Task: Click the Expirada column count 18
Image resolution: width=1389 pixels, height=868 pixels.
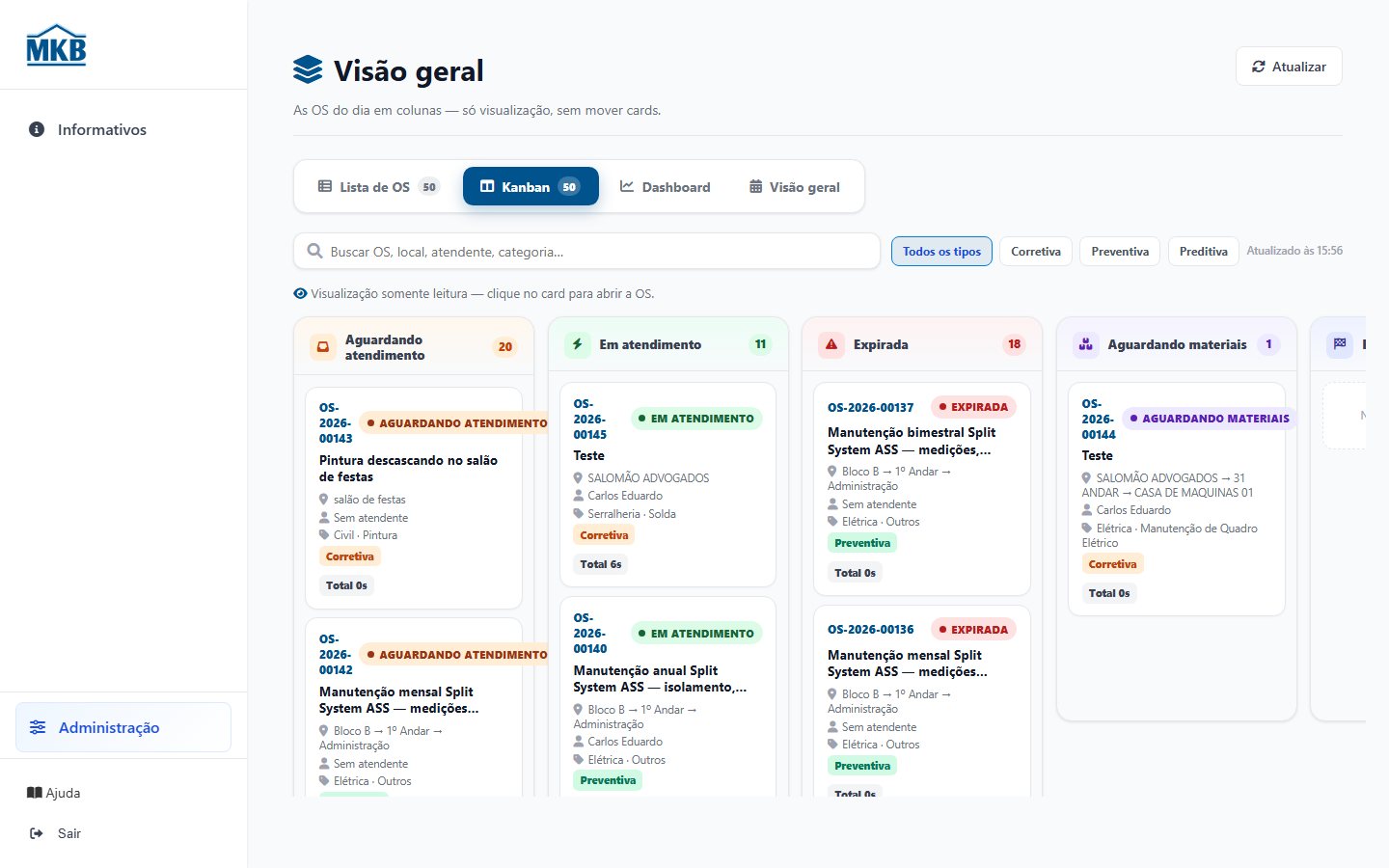Action: point(1014,344)
